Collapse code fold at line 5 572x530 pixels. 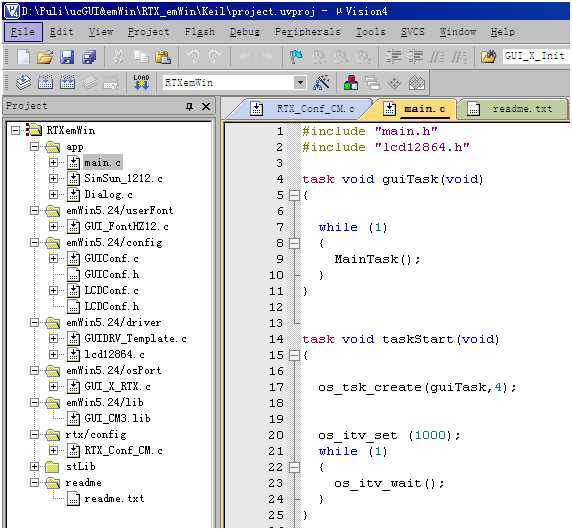point(294,196)
